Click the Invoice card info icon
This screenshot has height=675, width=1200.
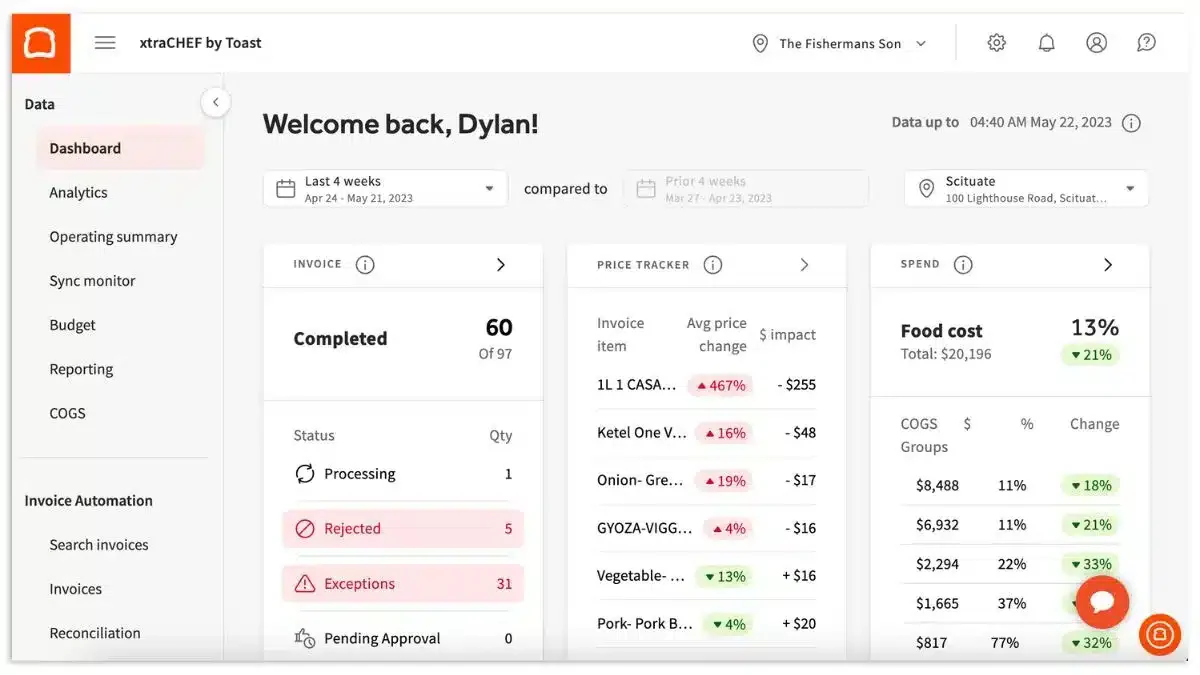click(365, 265)
